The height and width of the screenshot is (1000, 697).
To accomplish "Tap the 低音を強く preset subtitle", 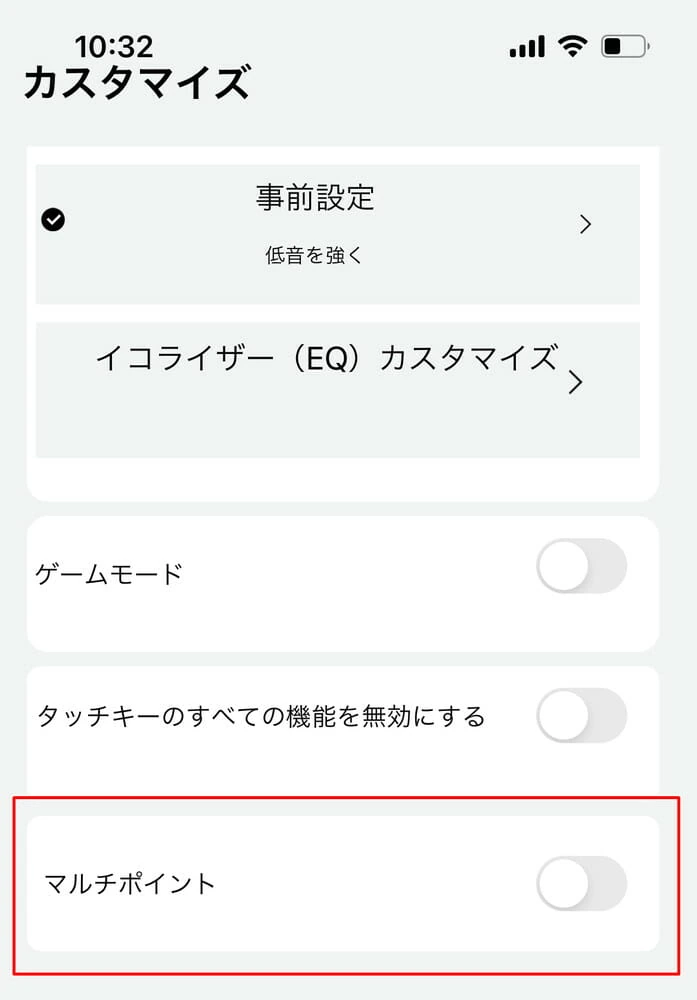I will 314,256.
